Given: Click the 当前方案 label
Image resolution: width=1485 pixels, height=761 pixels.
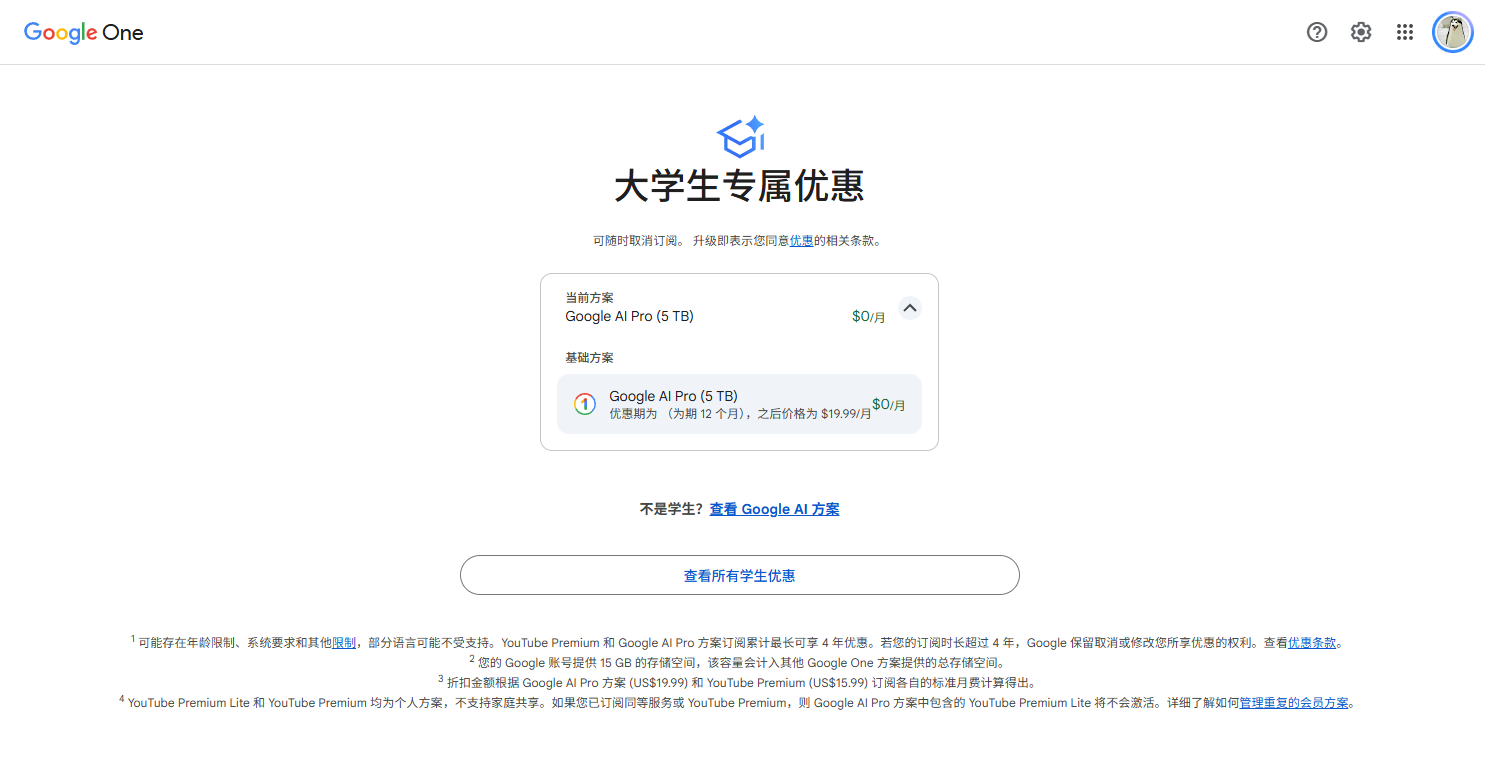Looking at the screenshot, I should [589, 298].
